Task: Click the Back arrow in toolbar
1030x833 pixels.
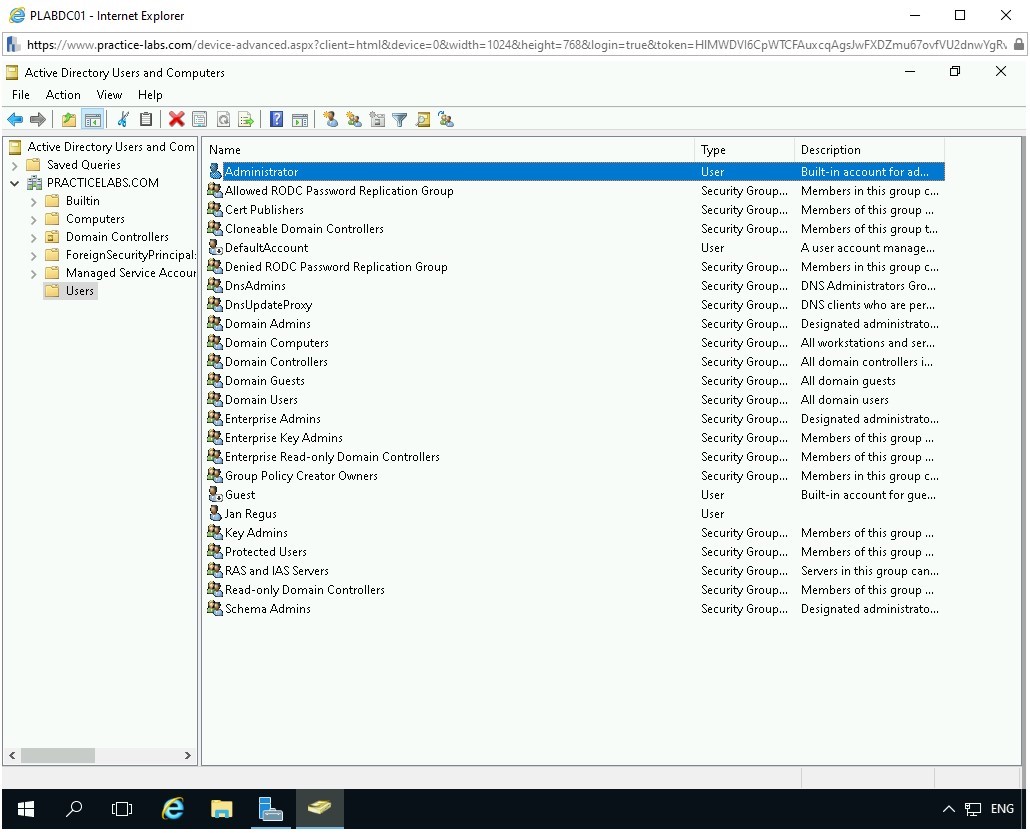Action: pyautogui.click(x=15, y=120)
